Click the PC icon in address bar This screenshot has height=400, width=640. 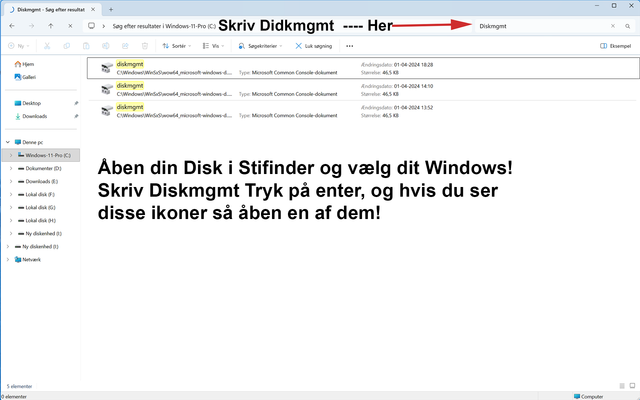91,26
